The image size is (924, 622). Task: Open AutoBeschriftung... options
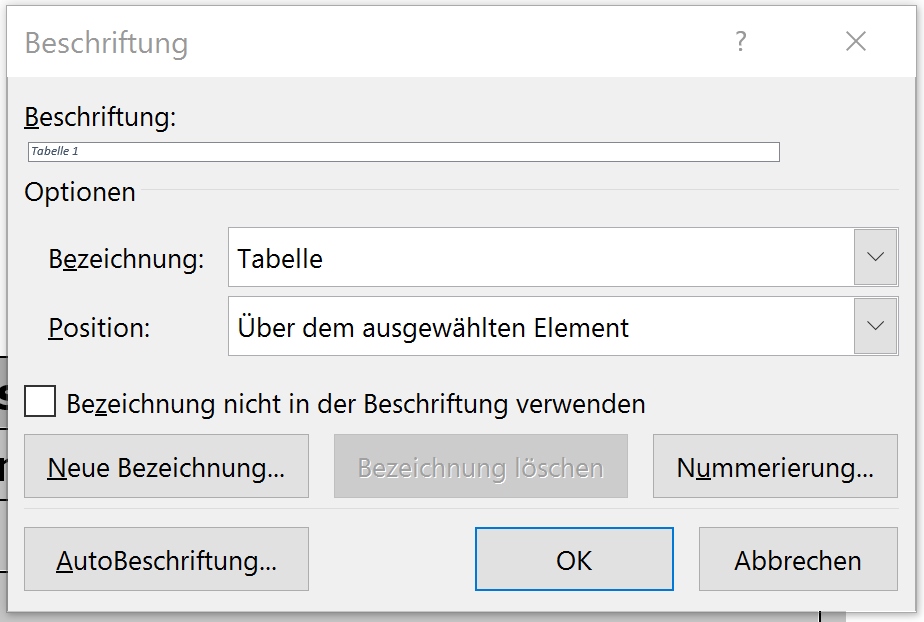(166, 559)
